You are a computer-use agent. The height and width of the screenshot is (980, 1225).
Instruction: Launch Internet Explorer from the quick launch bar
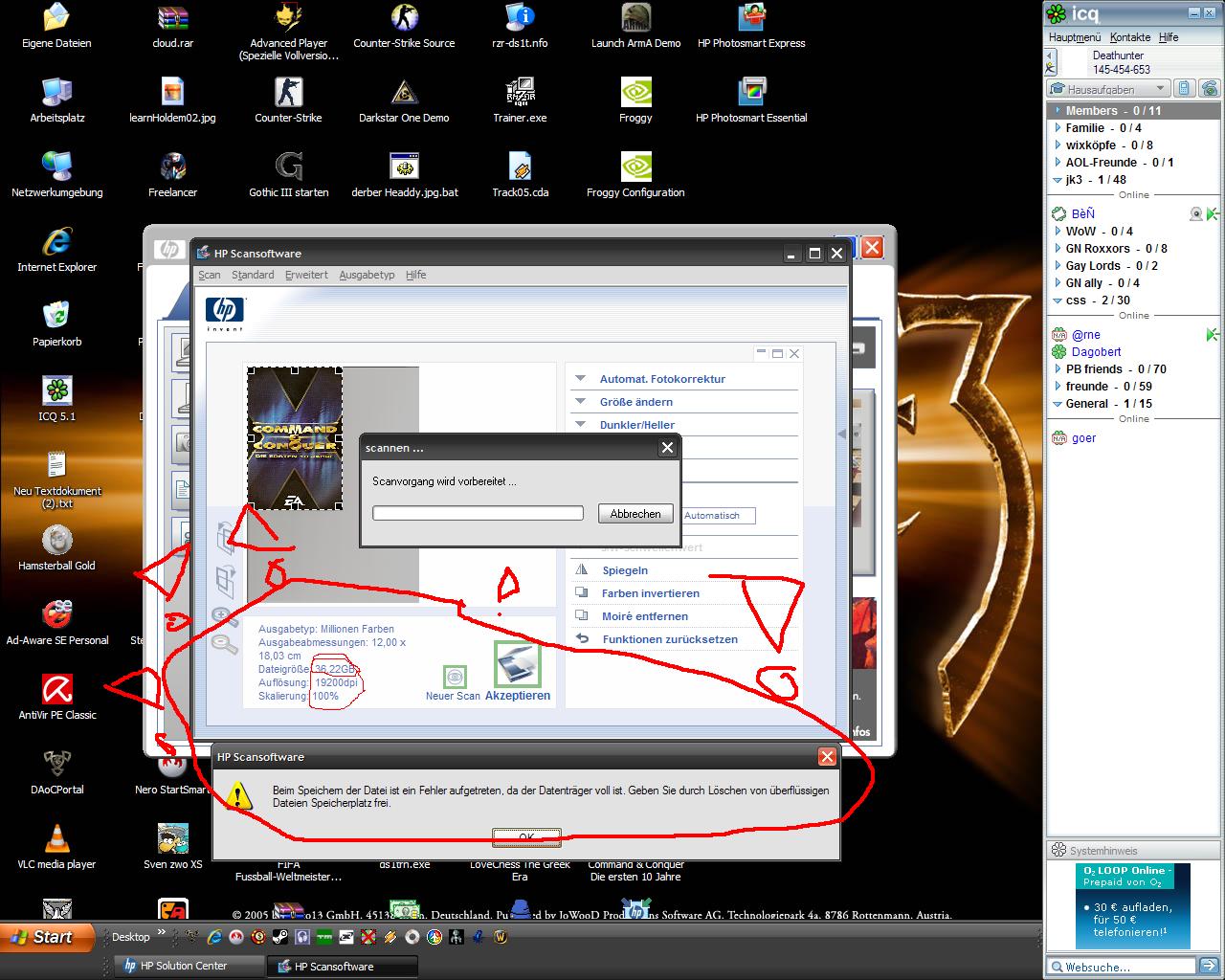point(215,937)
